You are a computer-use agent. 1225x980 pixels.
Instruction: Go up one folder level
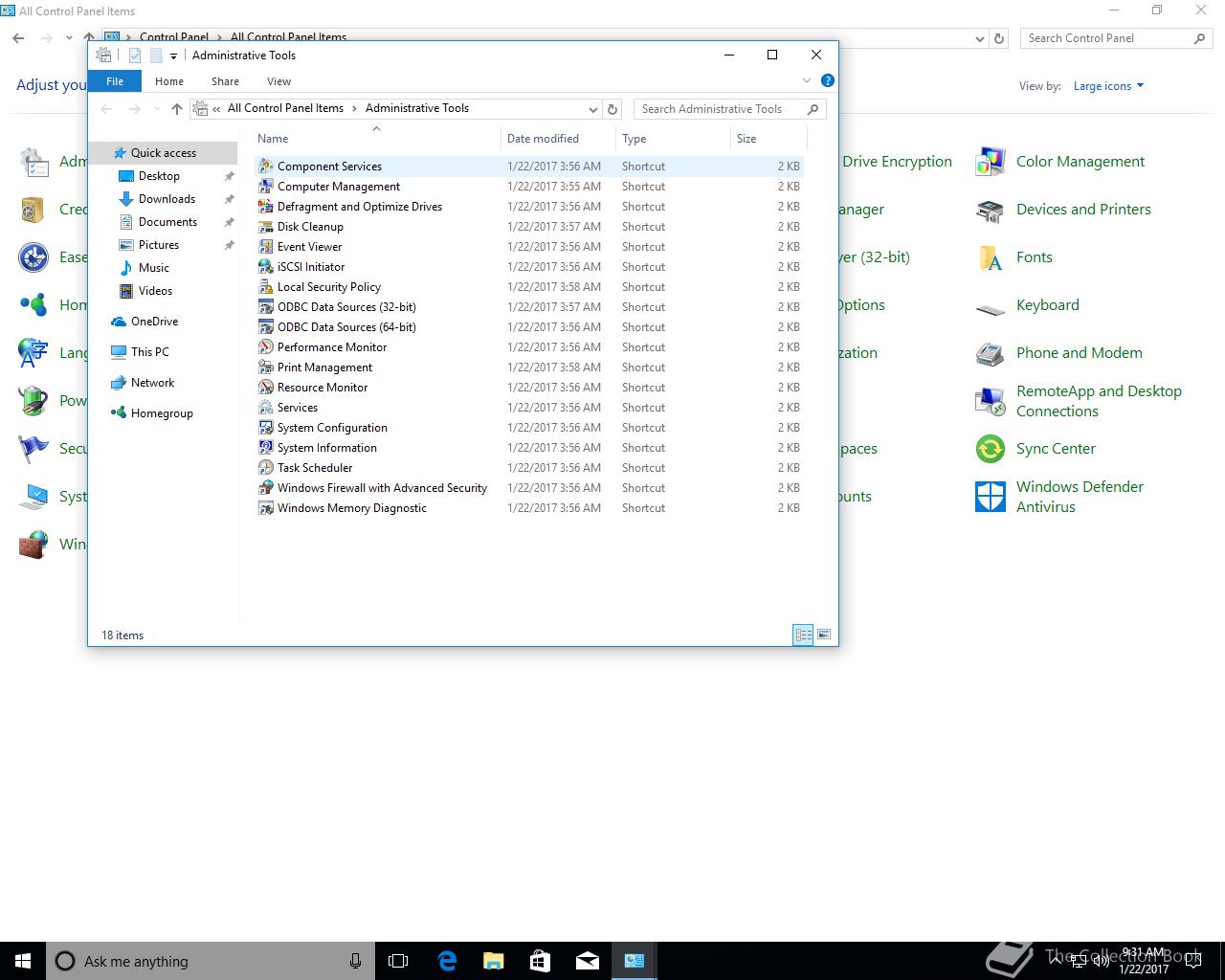point(177,109)
